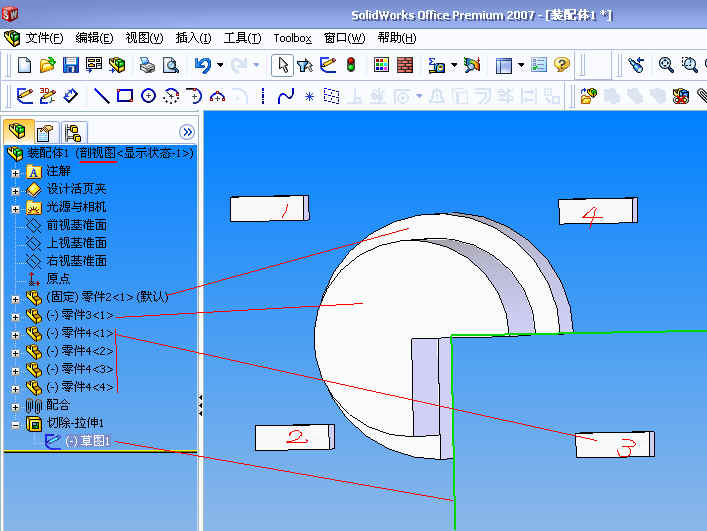707x531 pixels.
Task: Click the Undo arrow icon
Action: [x=202, y=65]
